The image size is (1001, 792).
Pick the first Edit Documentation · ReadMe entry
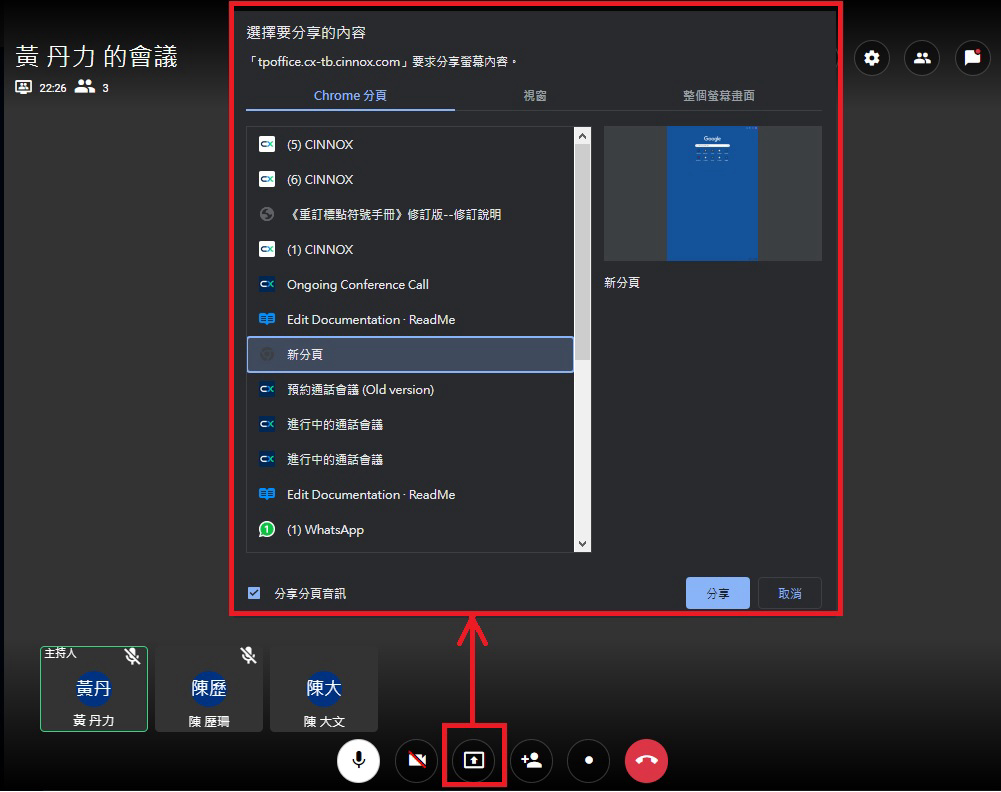[410, 320]
